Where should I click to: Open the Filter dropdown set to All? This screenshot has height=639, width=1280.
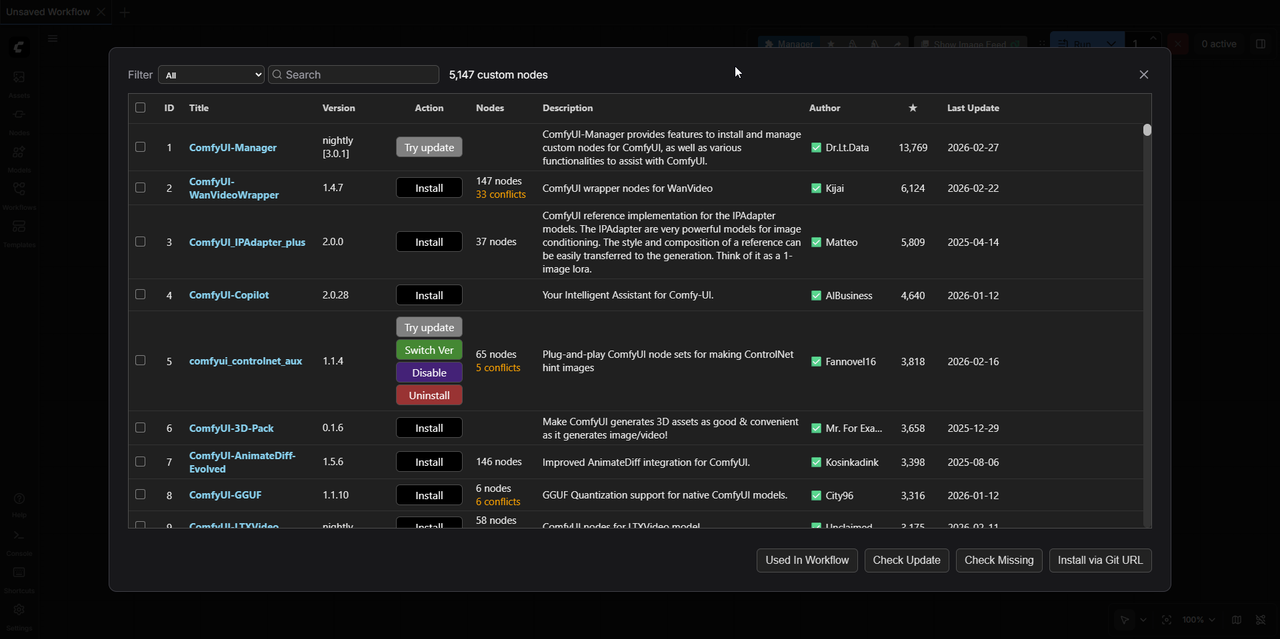pos(211,75)
